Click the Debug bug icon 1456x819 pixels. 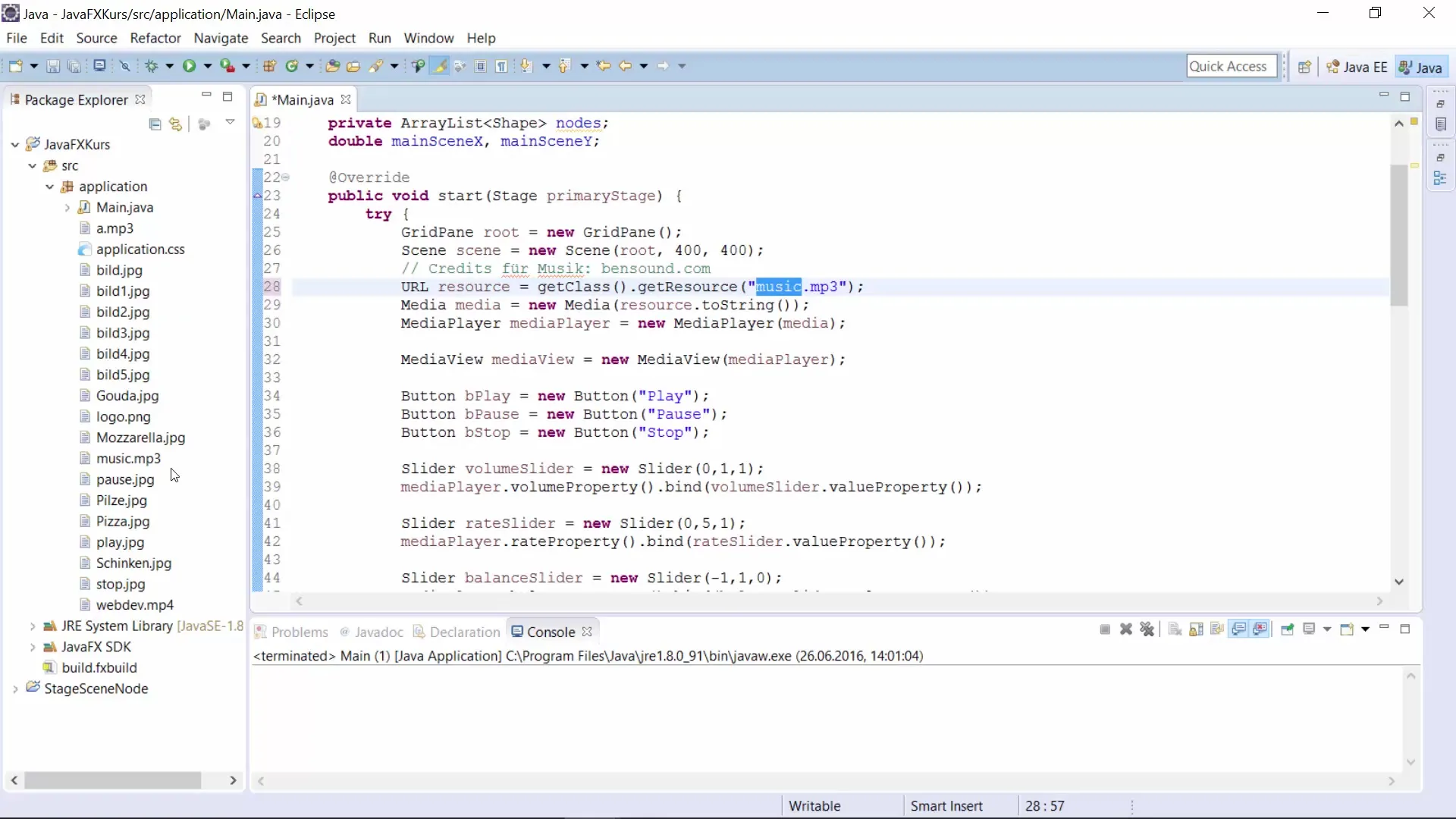pyautogui.click(x=152, y=66)
